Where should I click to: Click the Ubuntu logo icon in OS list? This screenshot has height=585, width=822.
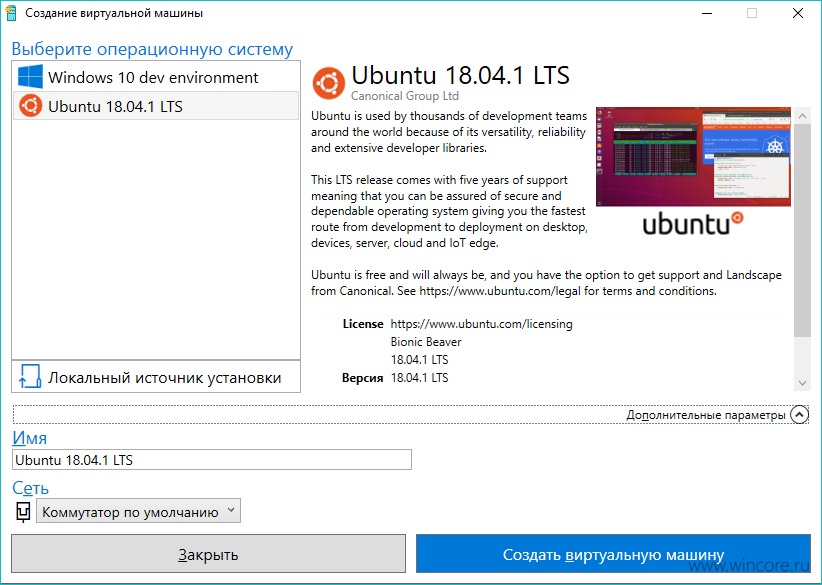pos(30,106)
